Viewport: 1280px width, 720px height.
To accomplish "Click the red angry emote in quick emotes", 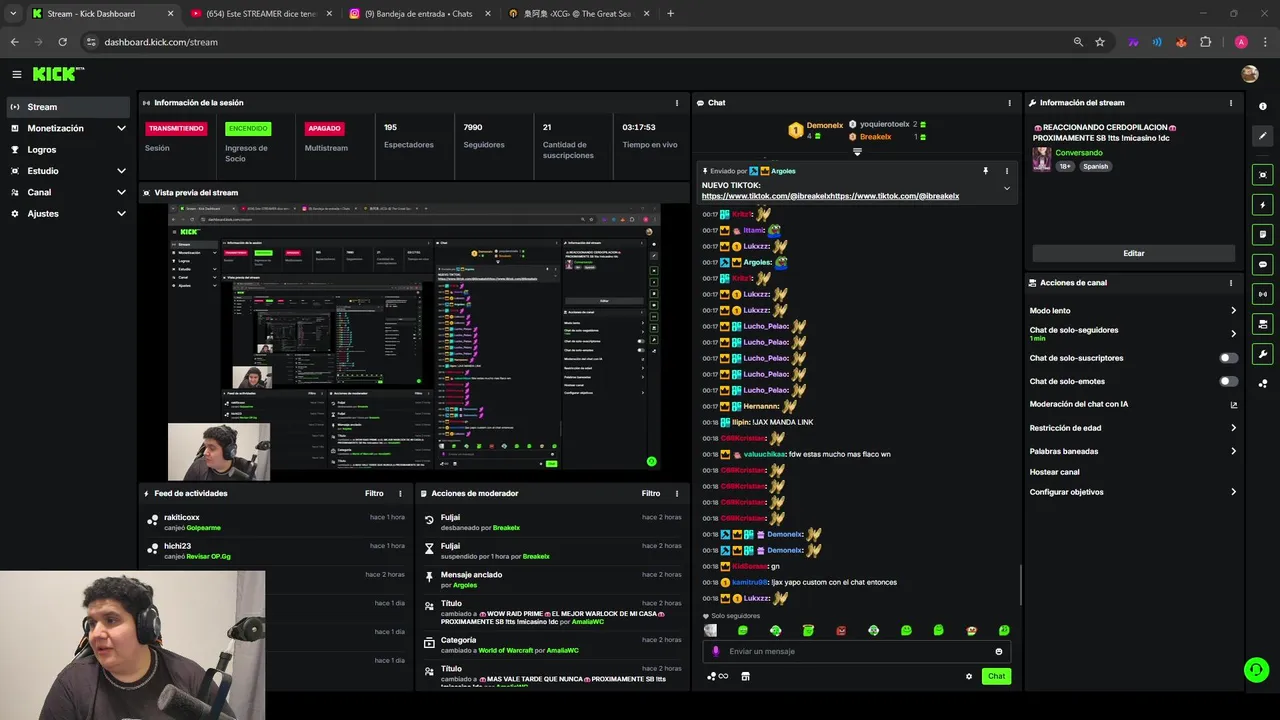I will point(841,630).
